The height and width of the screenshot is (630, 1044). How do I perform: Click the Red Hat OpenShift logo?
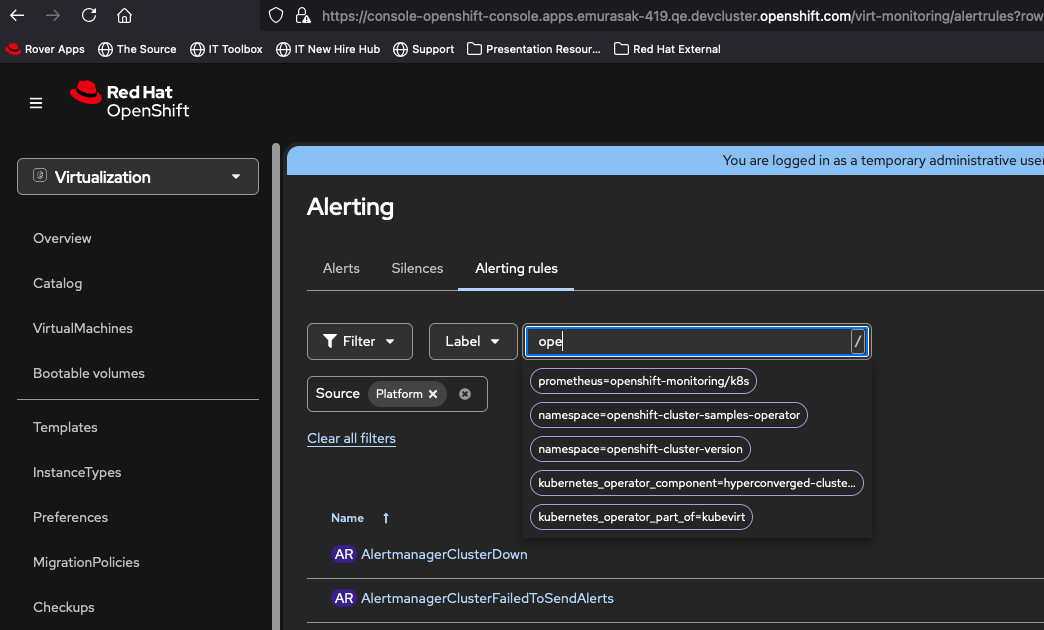(x=130, y=101)
